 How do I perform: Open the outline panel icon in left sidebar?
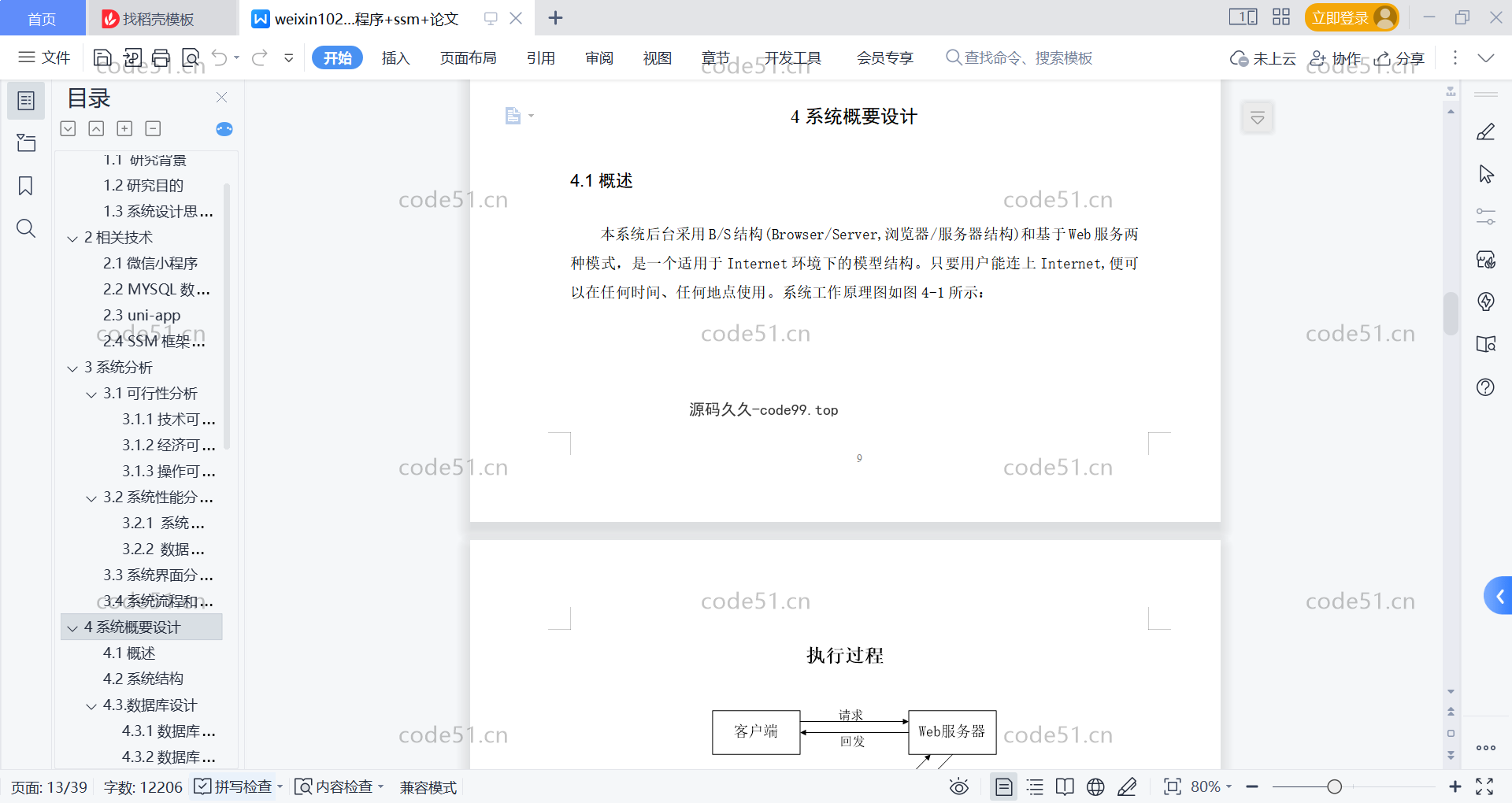(x=26, y=101)
